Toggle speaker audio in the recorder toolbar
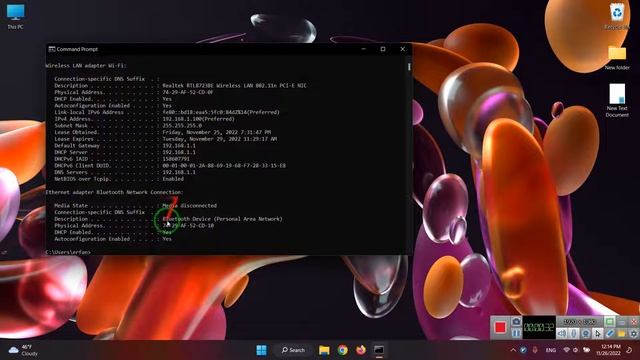Screen dimensions: 640x360 click(x=562, y=333)
